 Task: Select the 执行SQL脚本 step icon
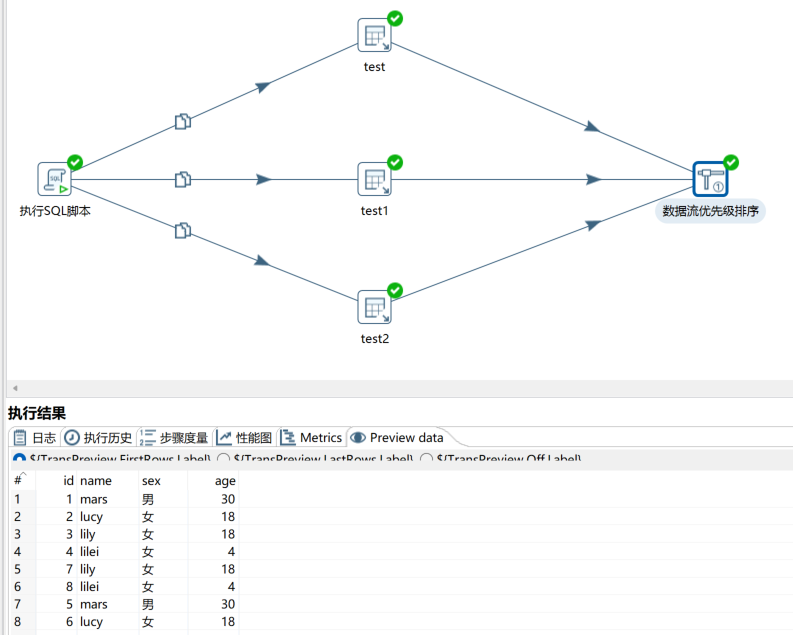(54, 179)
